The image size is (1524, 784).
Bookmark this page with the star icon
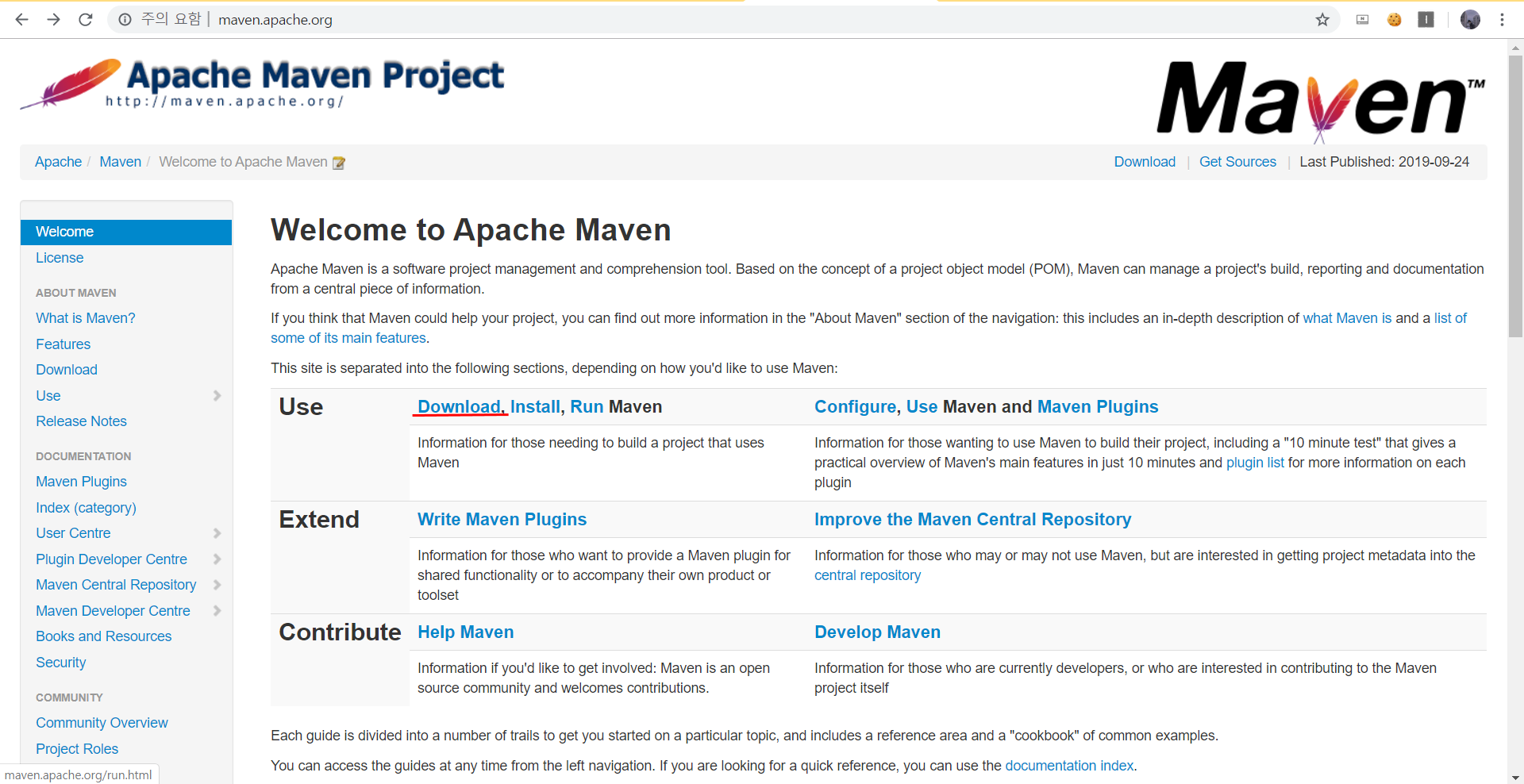(1322, 20)
